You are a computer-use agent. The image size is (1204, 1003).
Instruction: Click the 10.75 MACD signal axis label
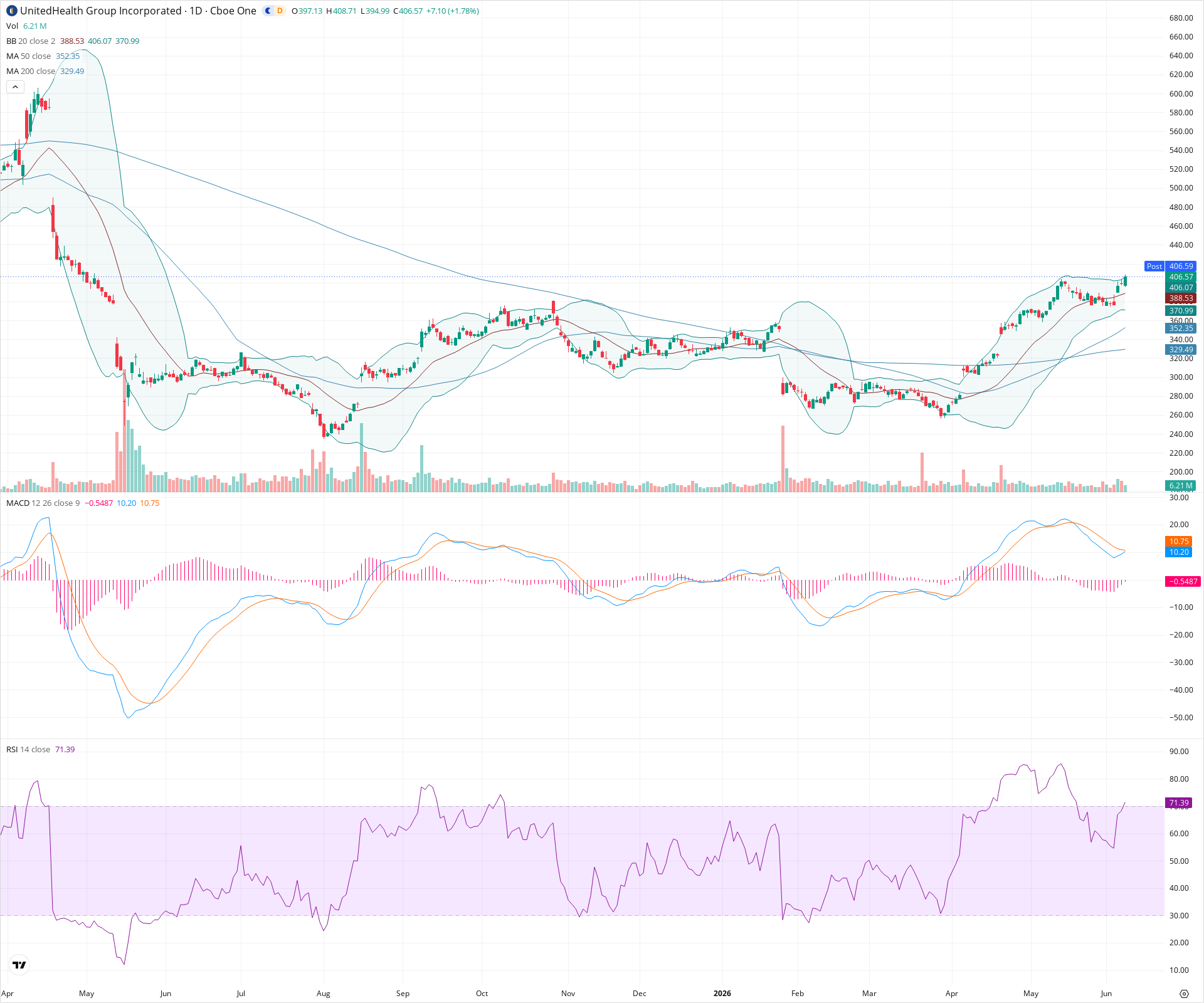(x=1179, y=541)
